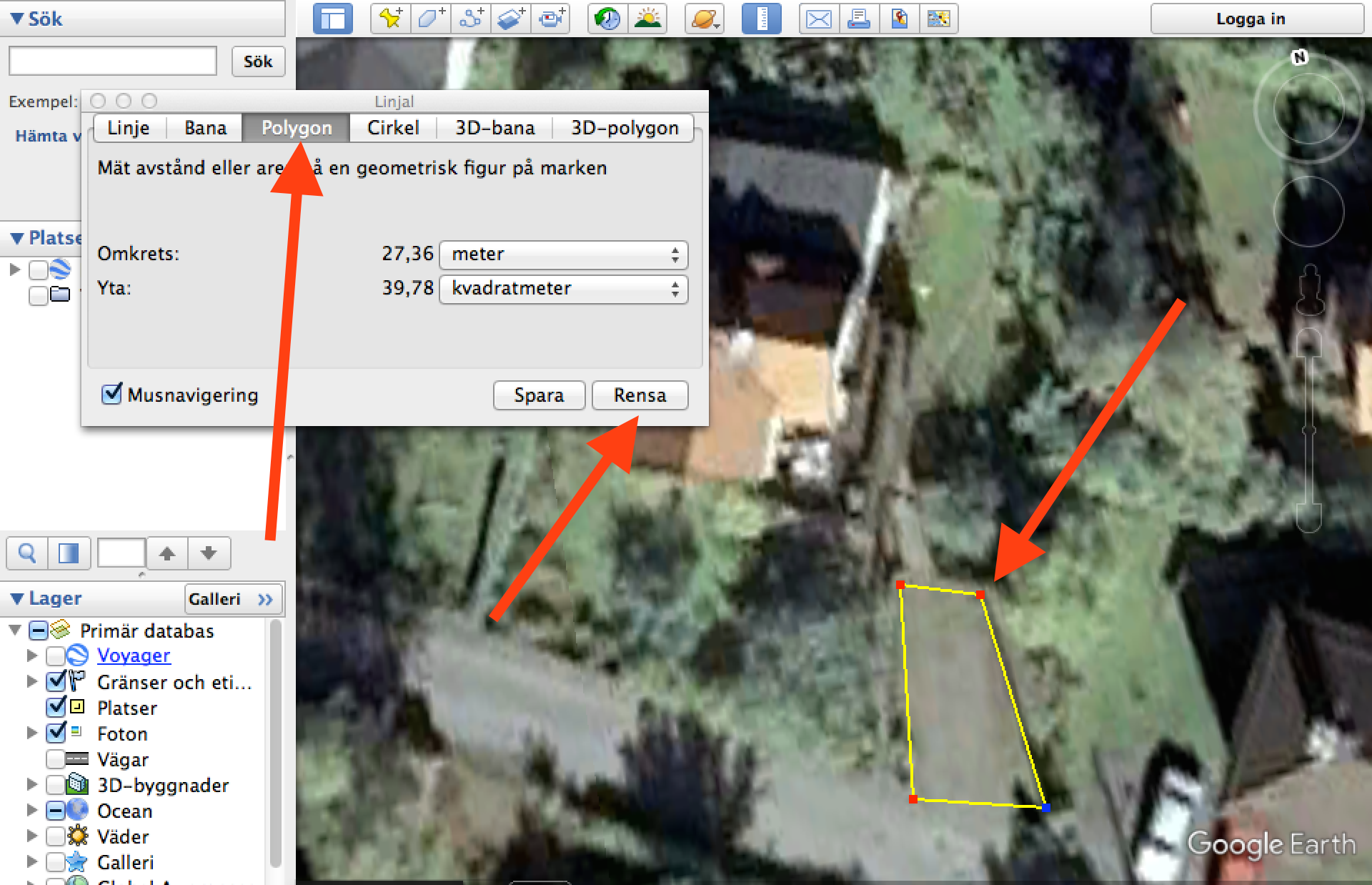Open the planet switcher icon
1372x885 pixels.
[x=705, y=19]
